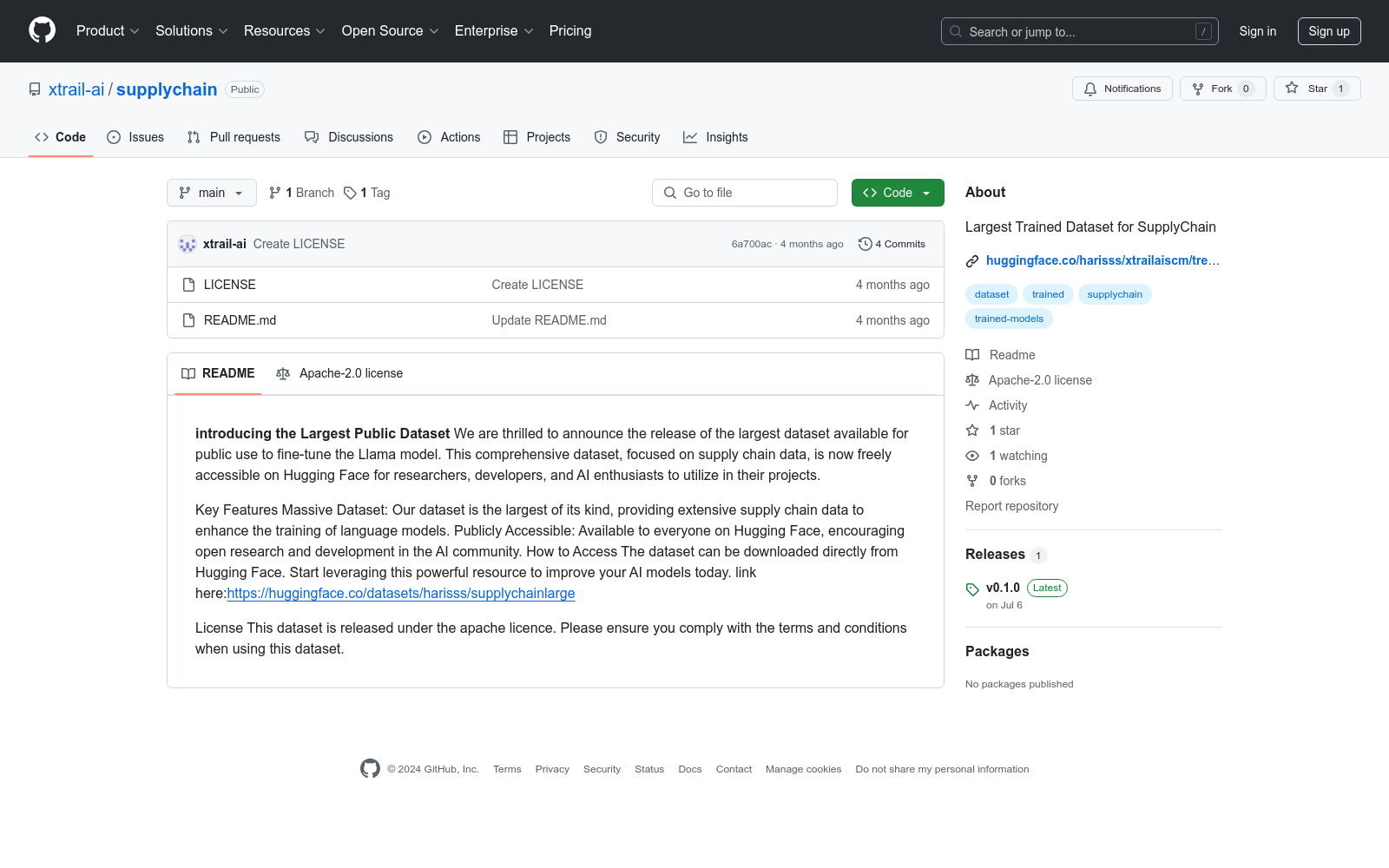1389x868 pixels.
Task: Focus the Search or jump to field
Action: pos(1080,31)
